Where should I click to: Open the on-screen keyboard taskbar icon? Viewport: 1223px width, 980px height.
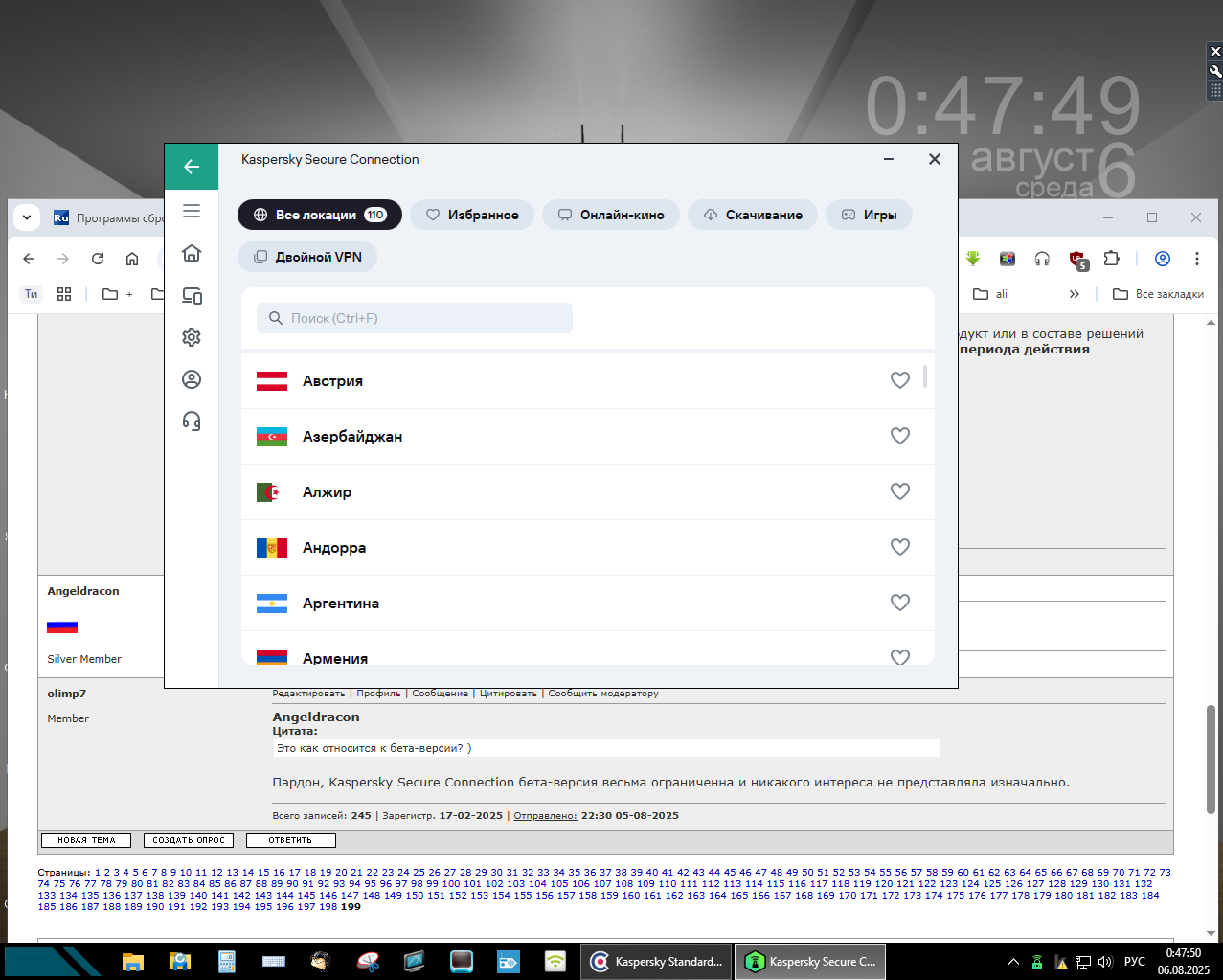click(274, 961)
